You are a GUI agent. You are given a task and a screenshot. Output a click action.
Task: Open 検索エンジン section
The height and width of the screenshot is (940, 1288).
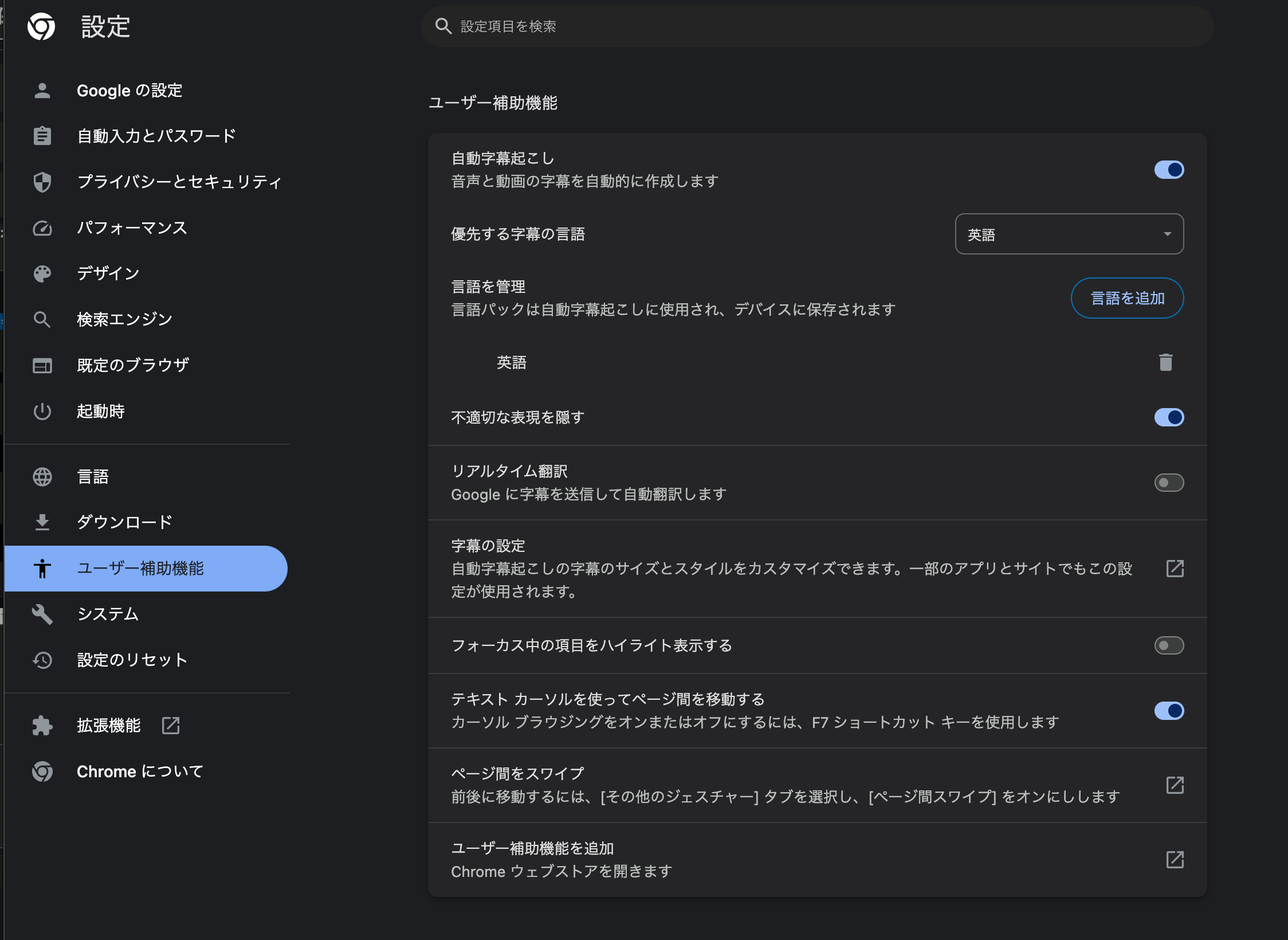pos(146,319)
